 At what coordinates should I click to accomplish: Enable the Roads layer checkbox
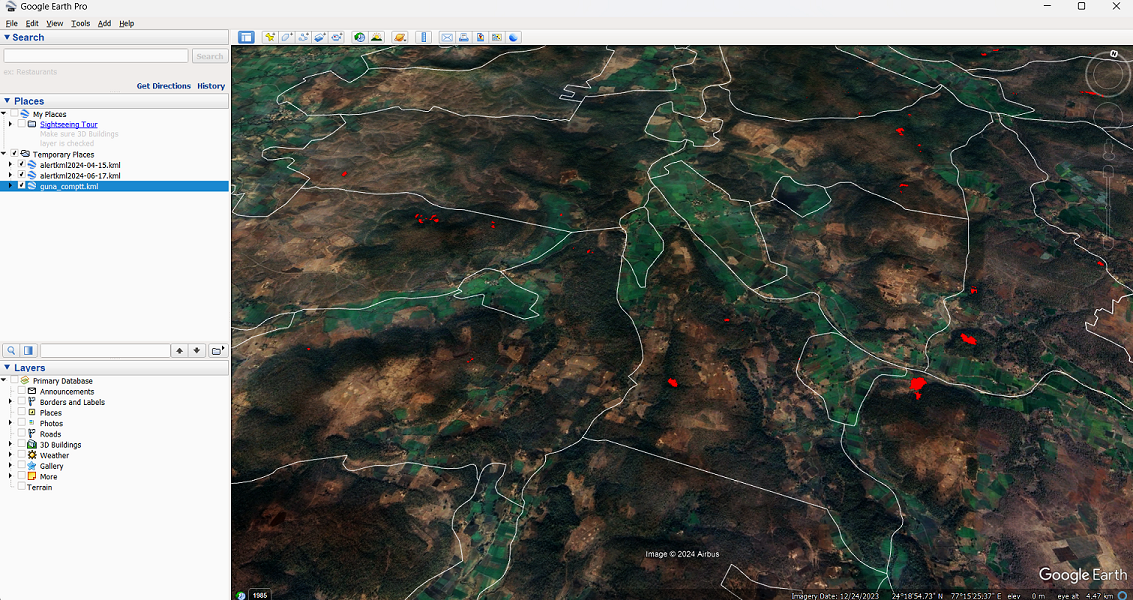point(22,434)
